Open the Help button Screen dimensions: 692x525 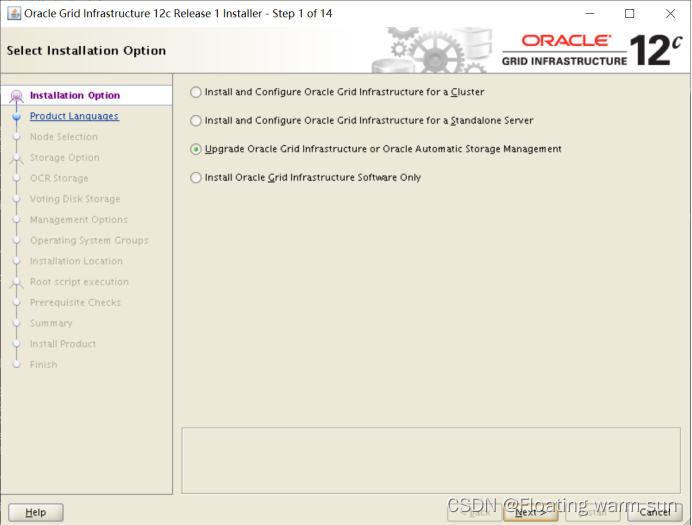pos(36,512)
